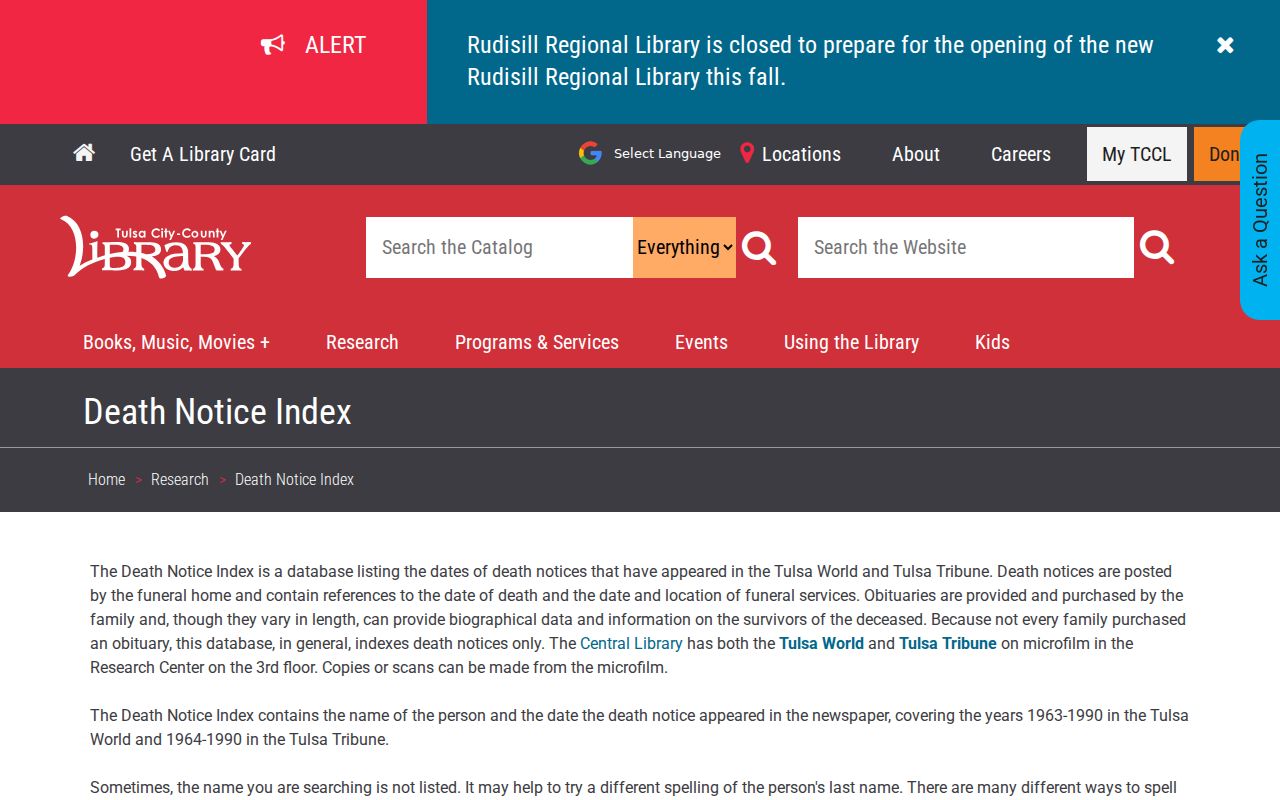Open the Using the Library menu
1280x800 pixels.
[x=851, y=342]
